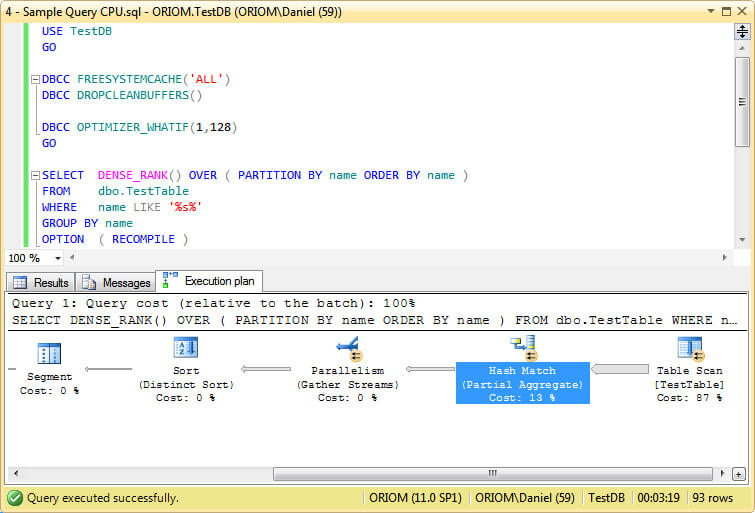The width and height of the screenshot is (755, 513).
Task: Click the Hash Match Partial Aggregate label
Action: (522, 384)
